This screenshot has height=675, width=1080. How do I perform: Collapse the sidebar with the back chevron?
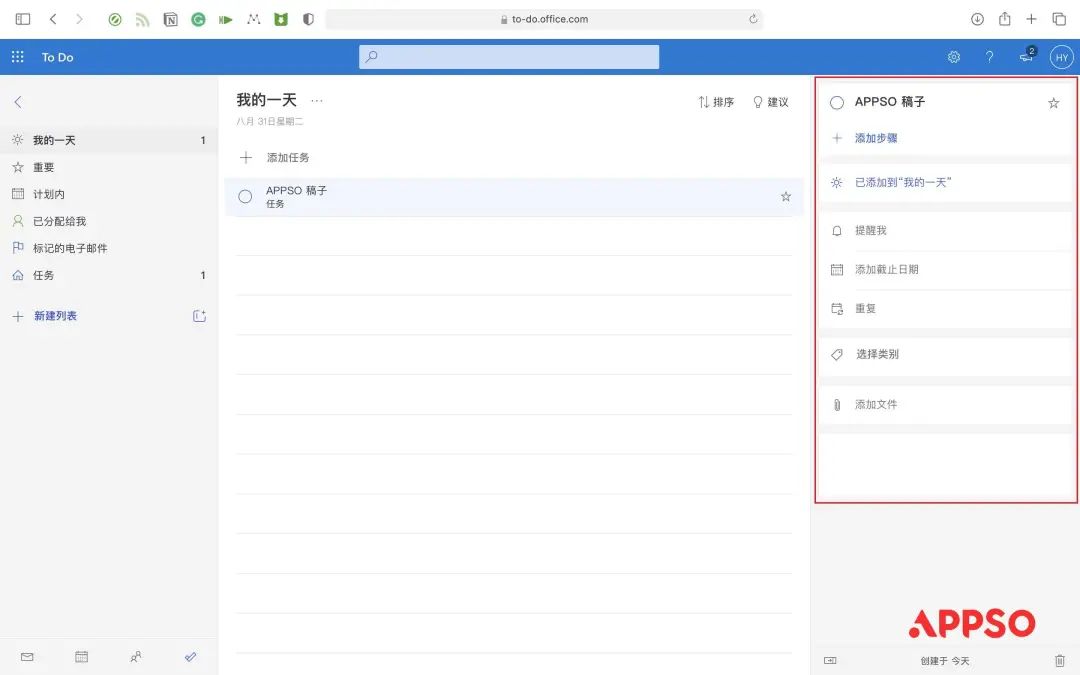pos(18,102)
